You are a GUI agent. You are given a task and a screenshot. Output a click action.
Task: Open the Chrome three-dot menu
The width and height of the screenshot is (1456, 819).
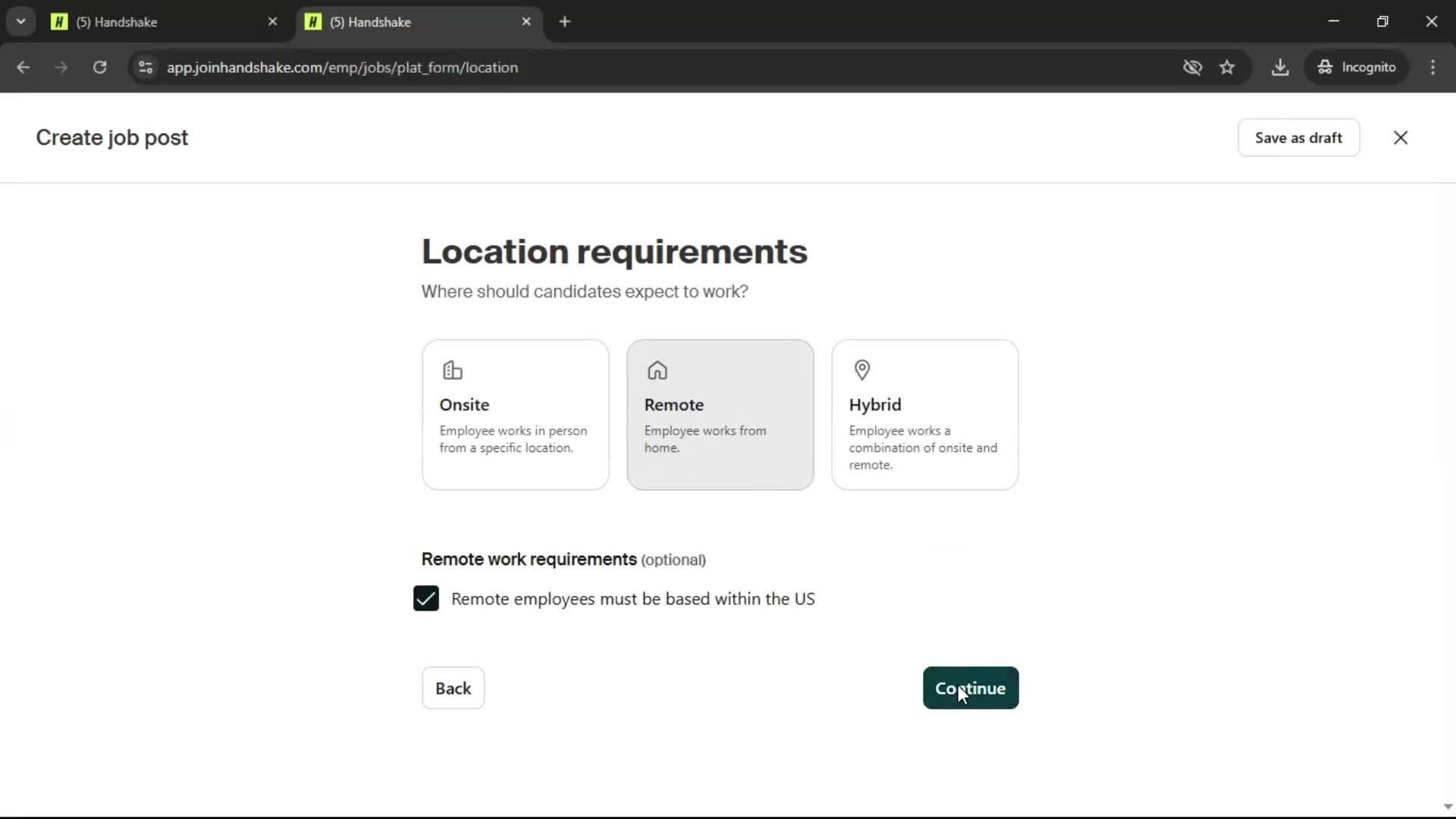tap(1432, 67)
